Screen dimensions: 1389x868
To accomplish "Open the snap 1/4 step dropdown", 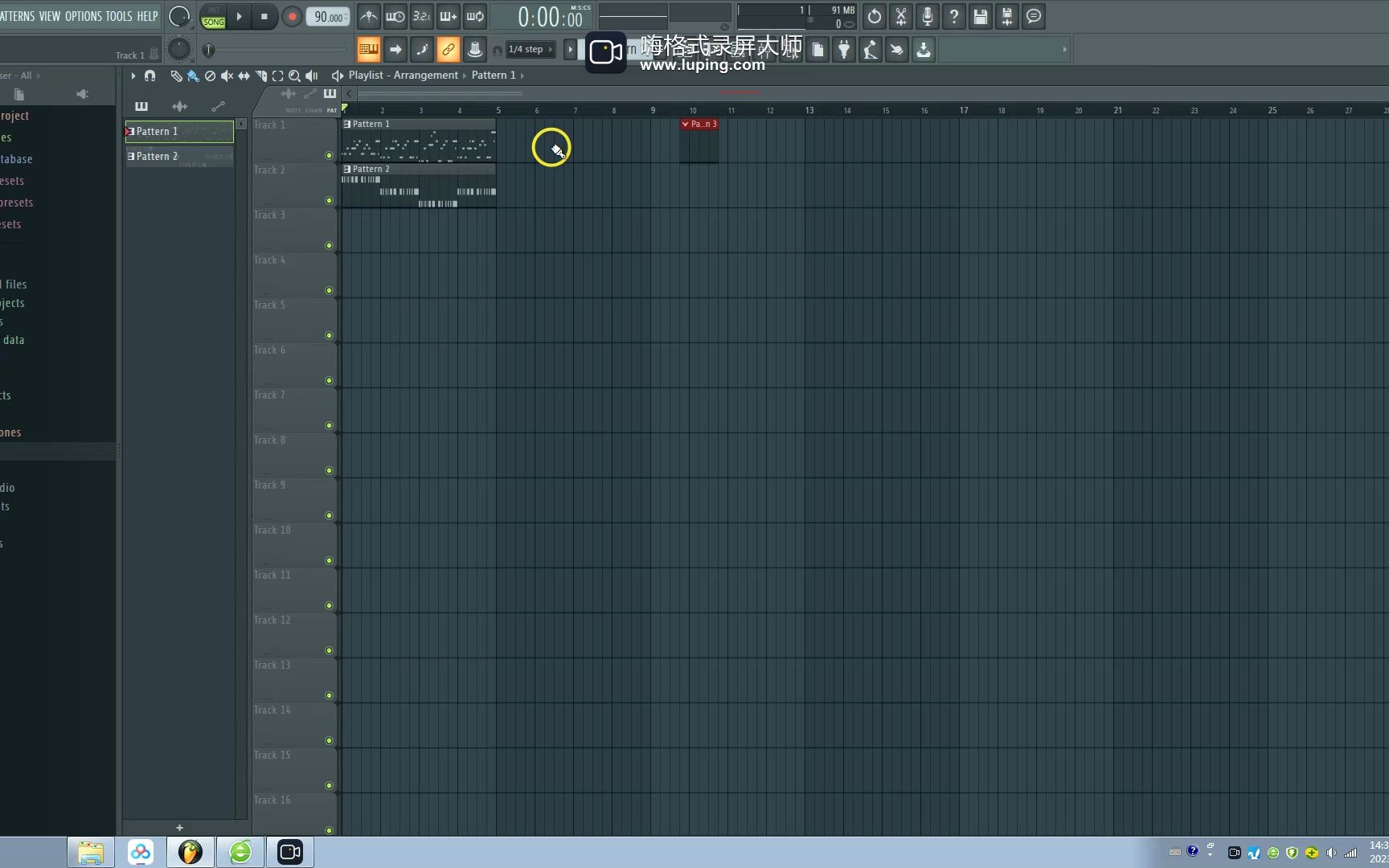I will (531, 50).
